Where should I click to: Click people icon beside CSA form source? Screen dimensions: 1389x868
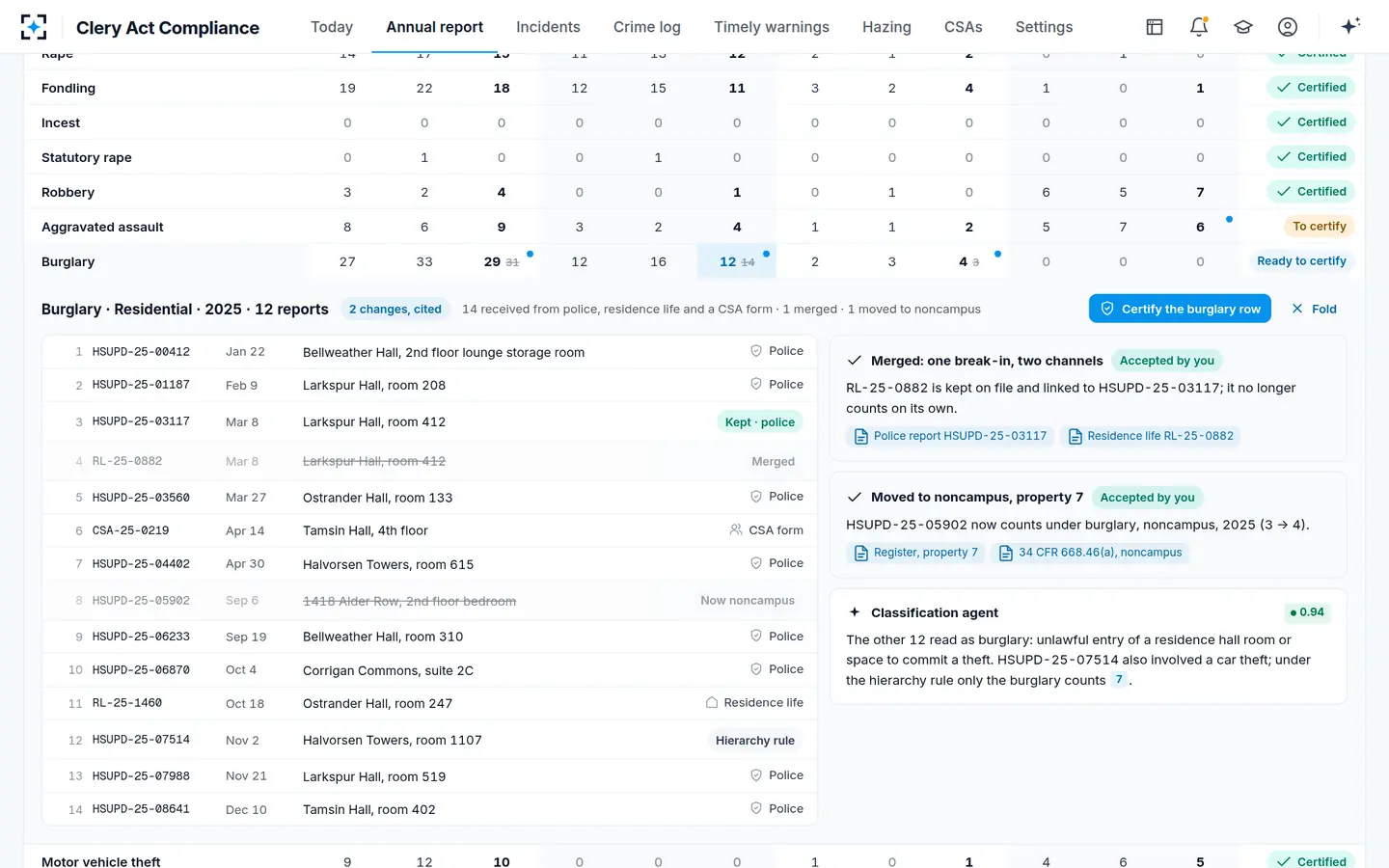click(x=736, y=529)
